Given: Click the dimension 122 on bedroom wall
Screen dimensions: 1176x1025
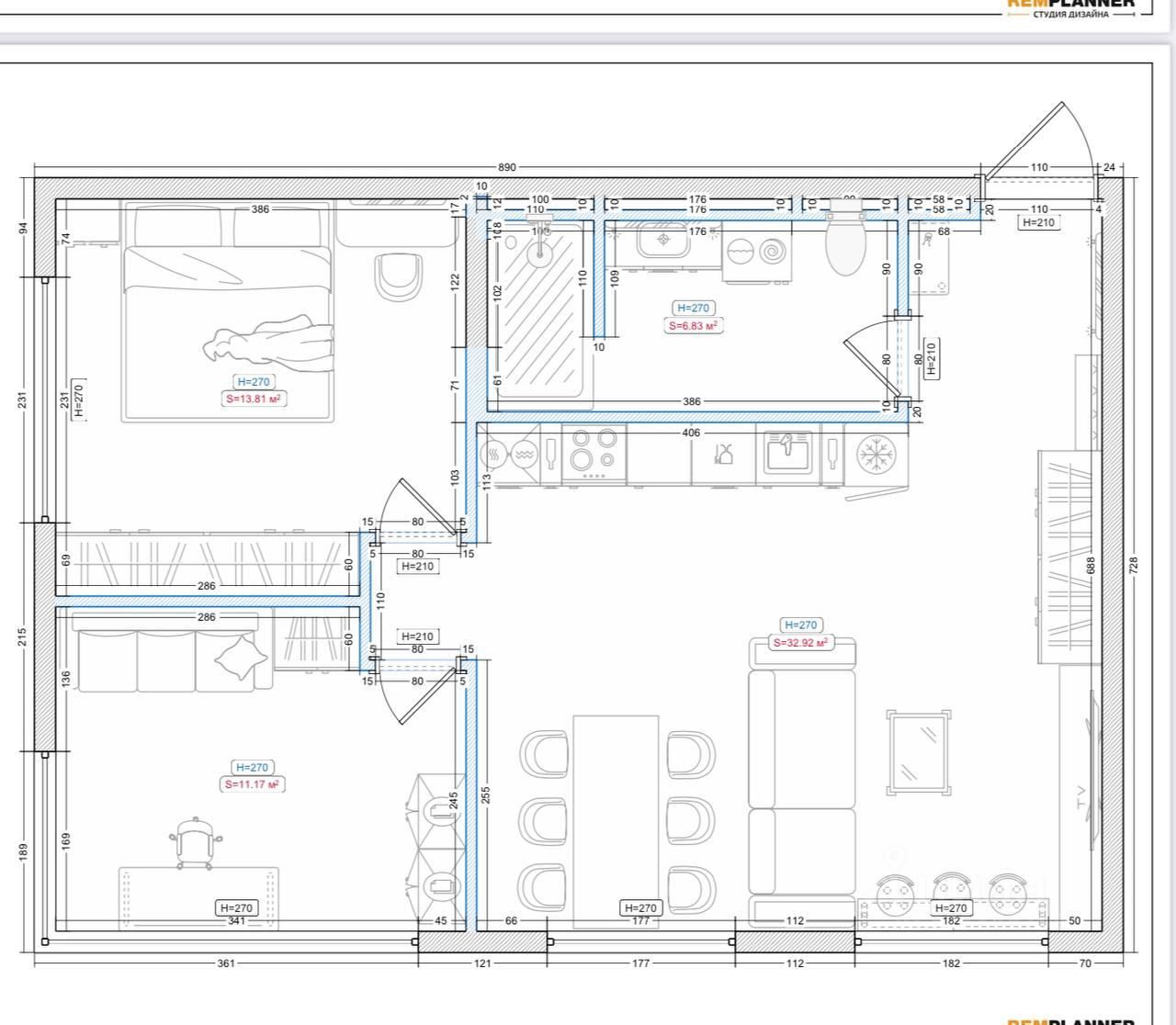Looking at the screenshot, I should [454, 282].
